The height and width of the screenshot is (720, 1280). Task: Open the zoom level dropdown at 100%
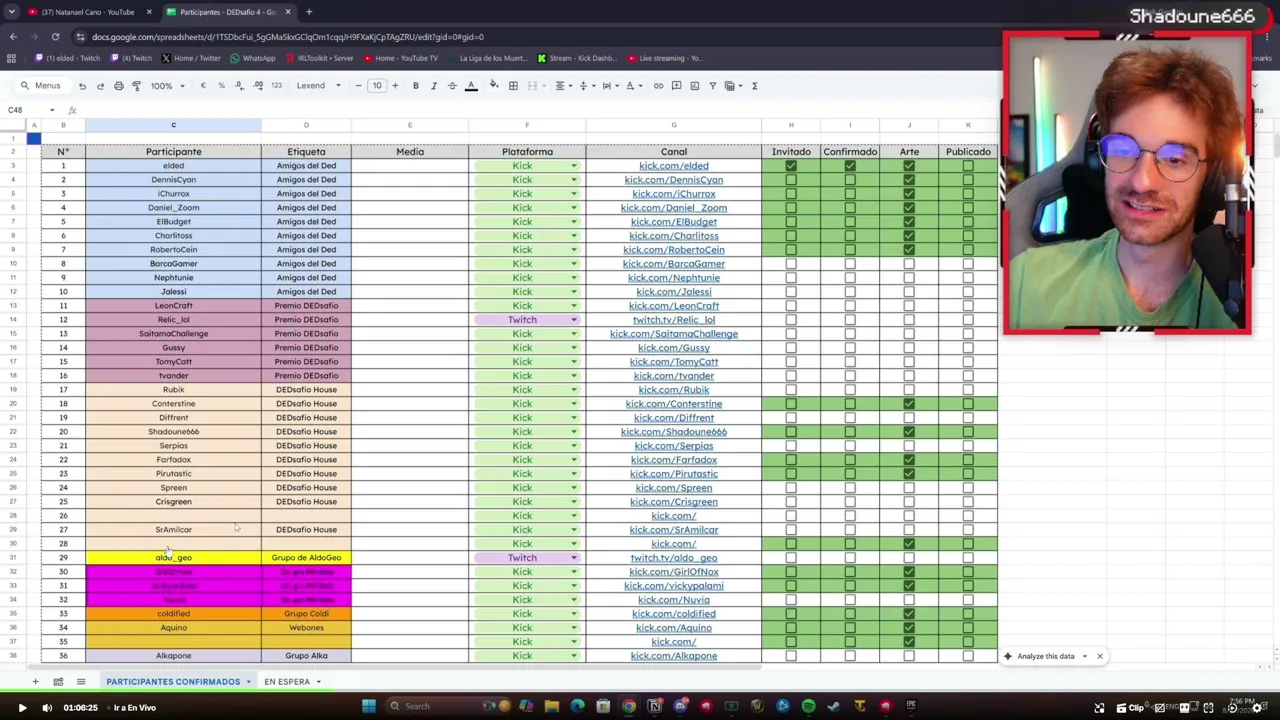click(167, 86)
